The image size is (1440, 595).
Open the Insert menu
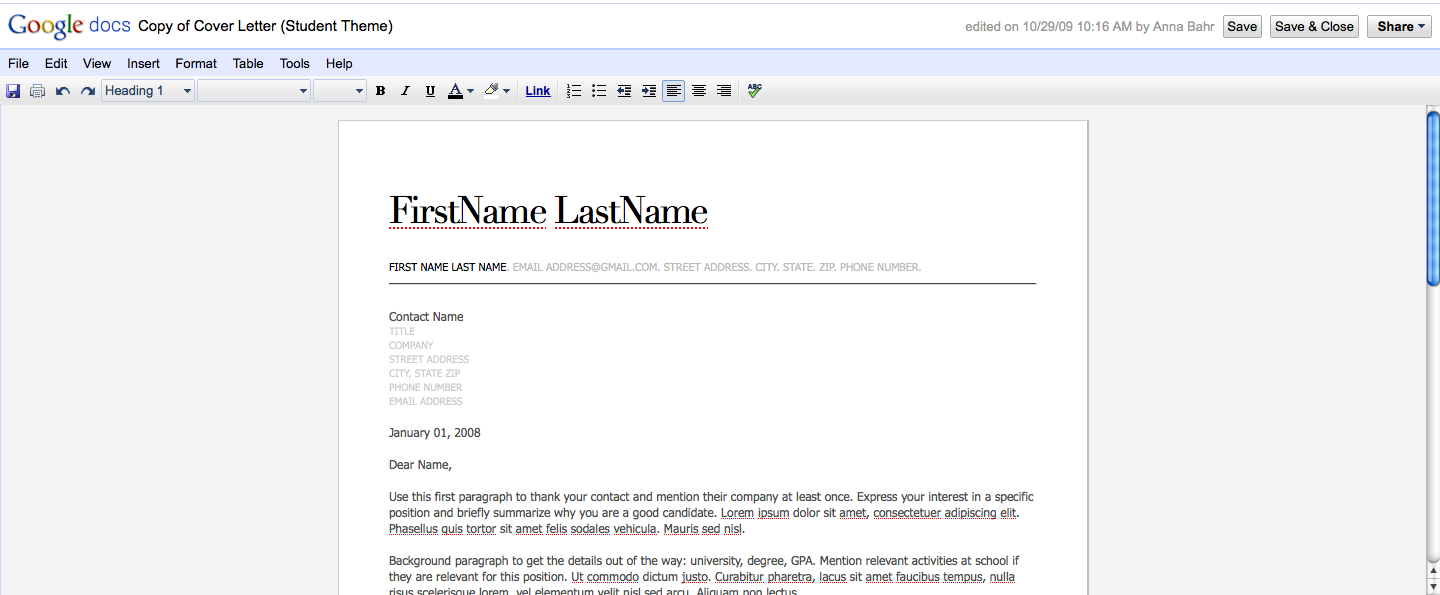[143, 63]
